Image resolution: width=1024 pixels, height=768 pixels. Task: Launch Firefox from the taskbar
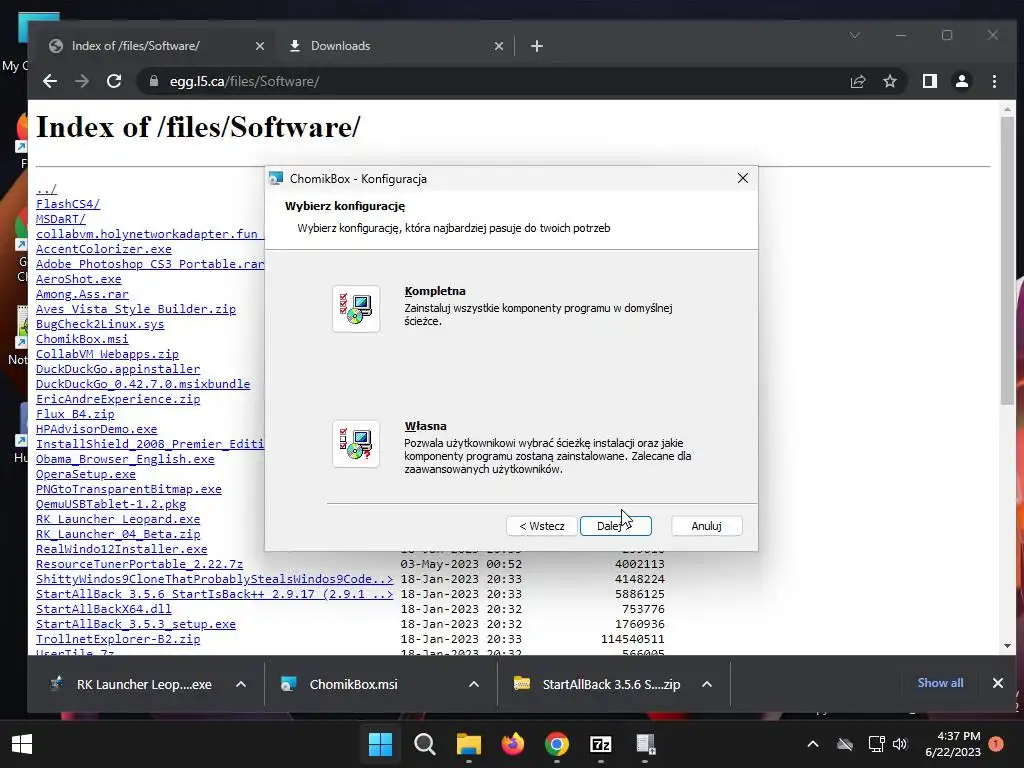tap(513, 744)
